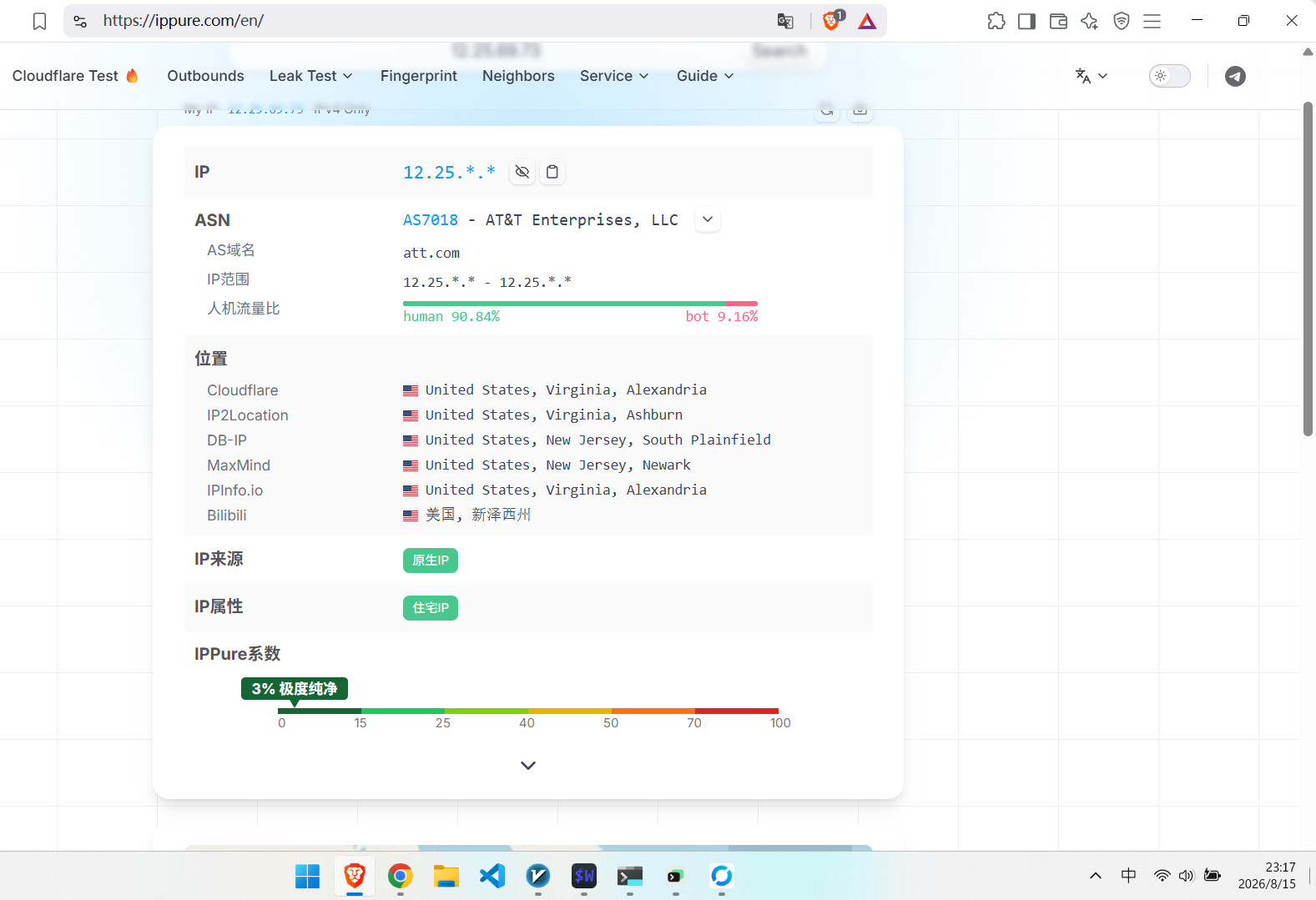Click the masked IP address 12.25.*.*
This screenshot has height=900, width=1316.
(449, 173)
